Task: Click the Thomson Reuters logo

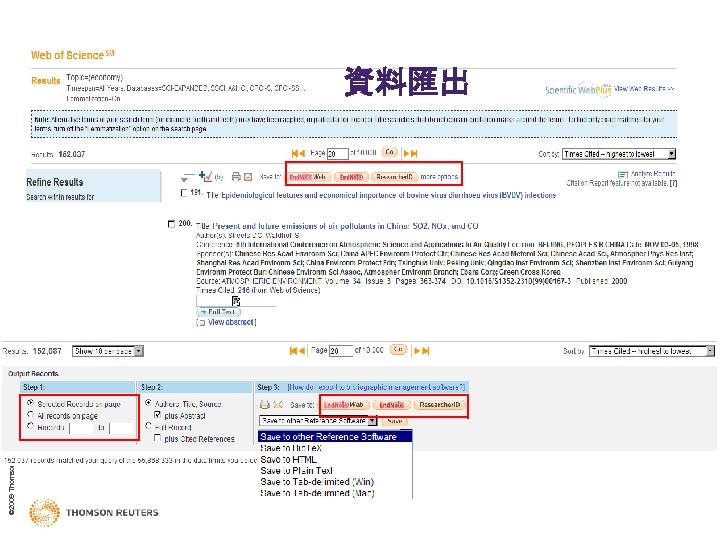Action: [94, 512]
